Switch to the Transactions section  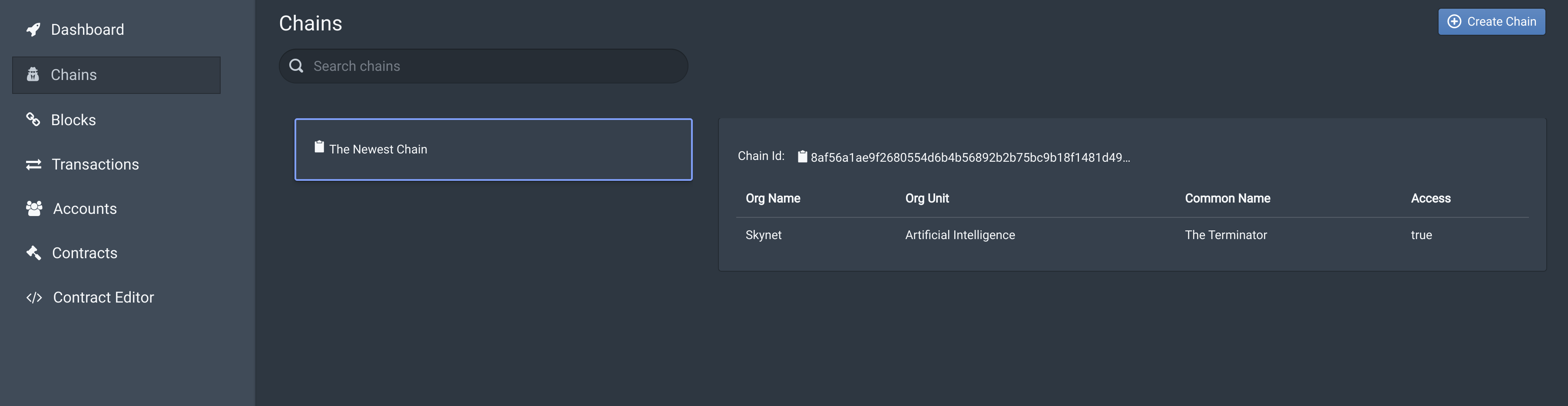pos(95,164)
